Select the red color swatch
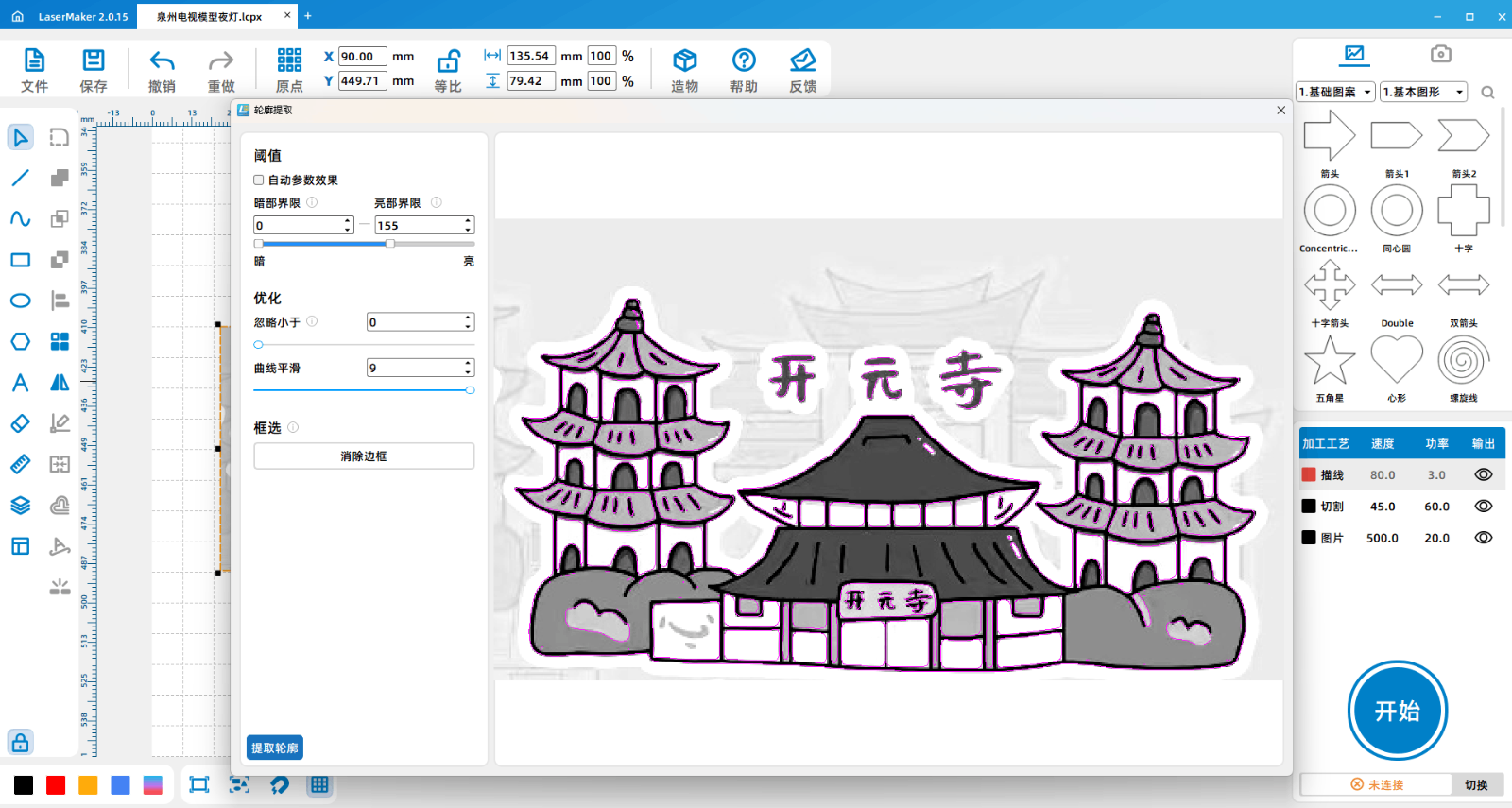1512x808 pixels. click(x=56, y=785)
